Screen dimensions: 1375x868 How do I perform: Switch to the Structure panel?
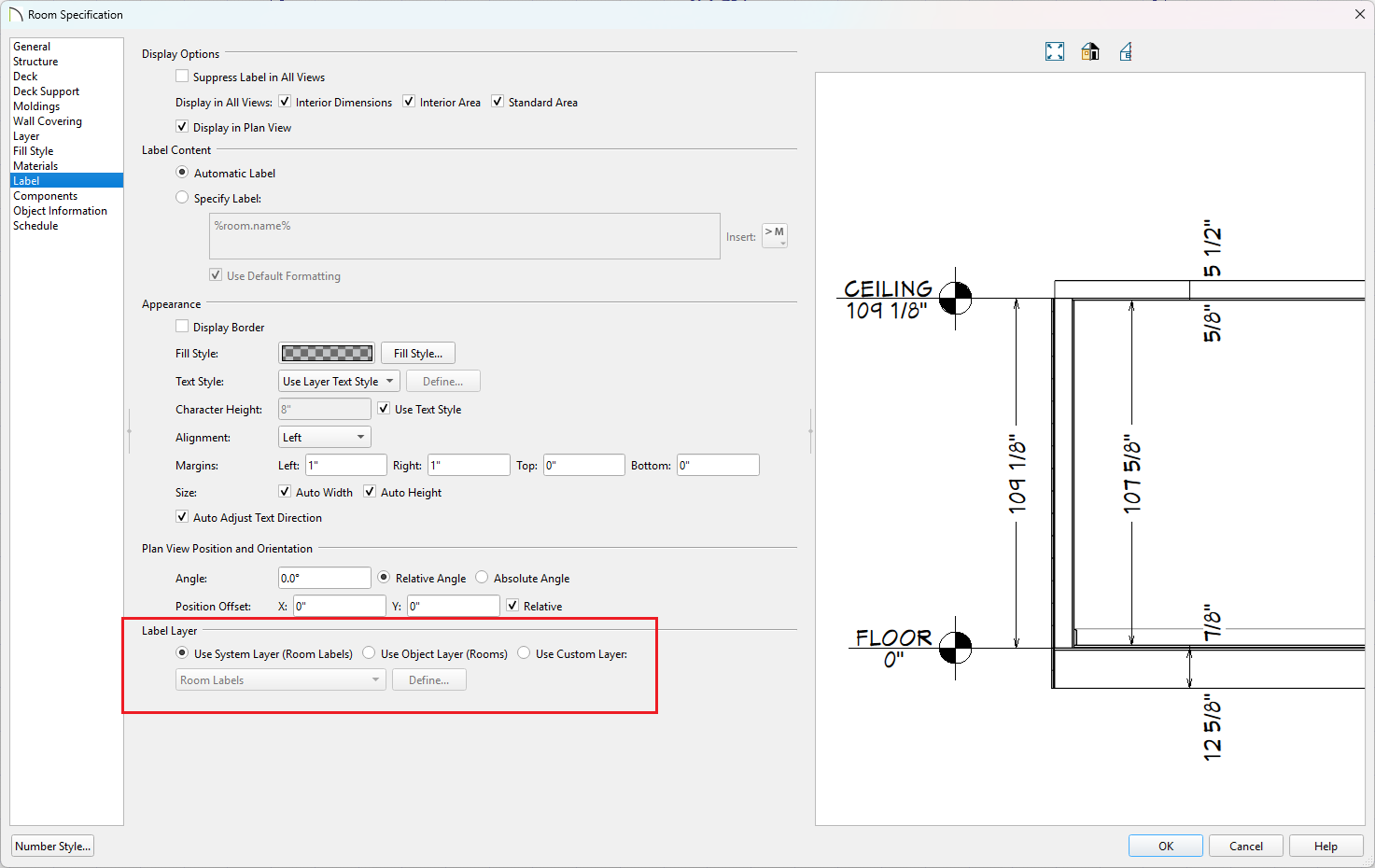point(35,62)
